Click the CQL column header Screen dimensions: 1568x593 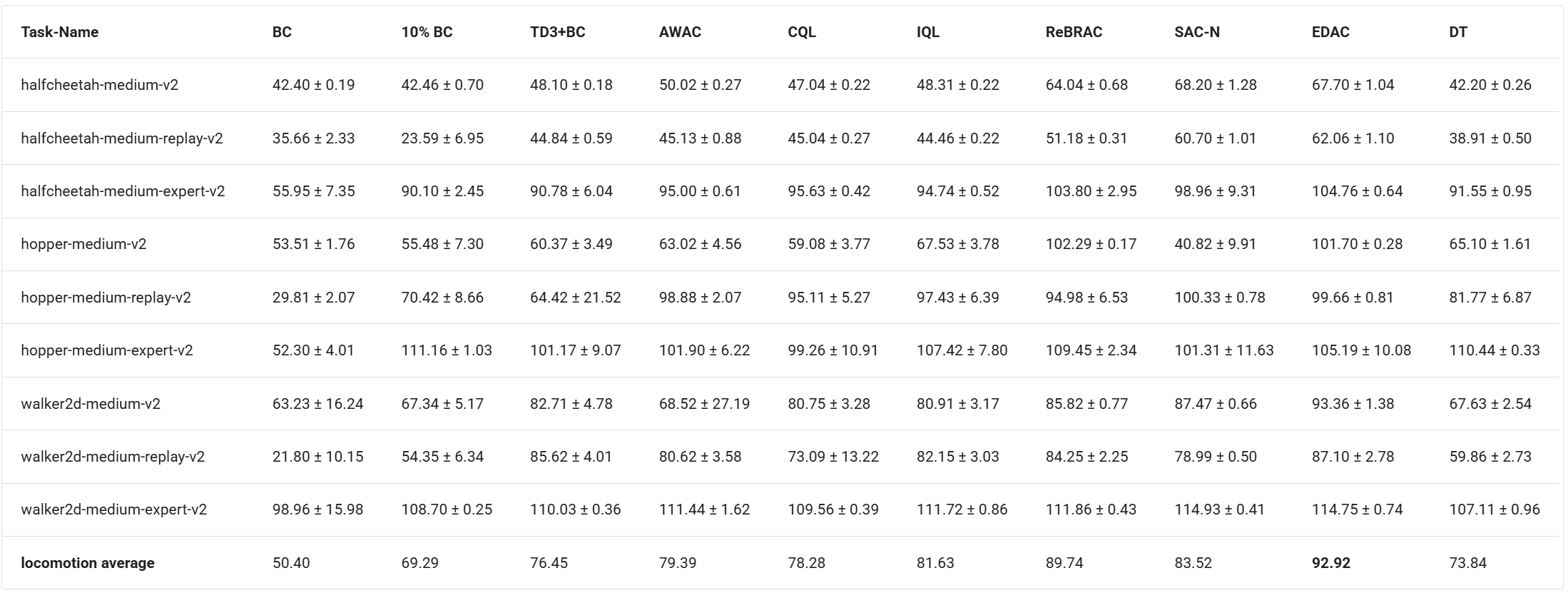click(802, 32)
